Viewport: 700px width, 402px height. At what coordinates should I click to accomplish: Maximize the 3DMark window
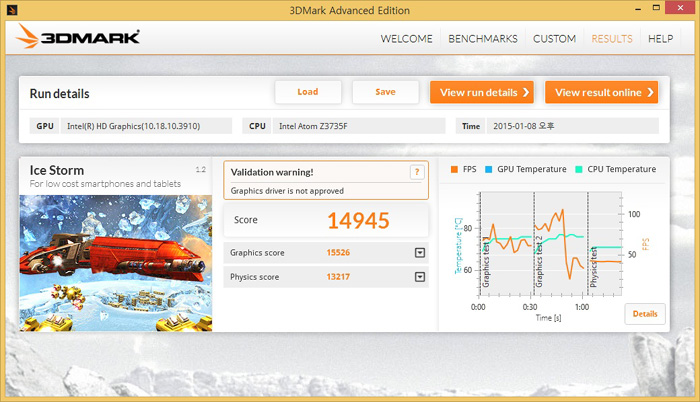coord(656,8)
